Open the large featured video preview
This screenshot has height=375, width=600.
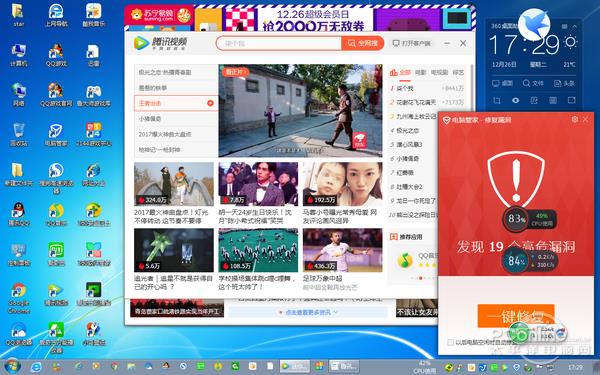(300, 111)
